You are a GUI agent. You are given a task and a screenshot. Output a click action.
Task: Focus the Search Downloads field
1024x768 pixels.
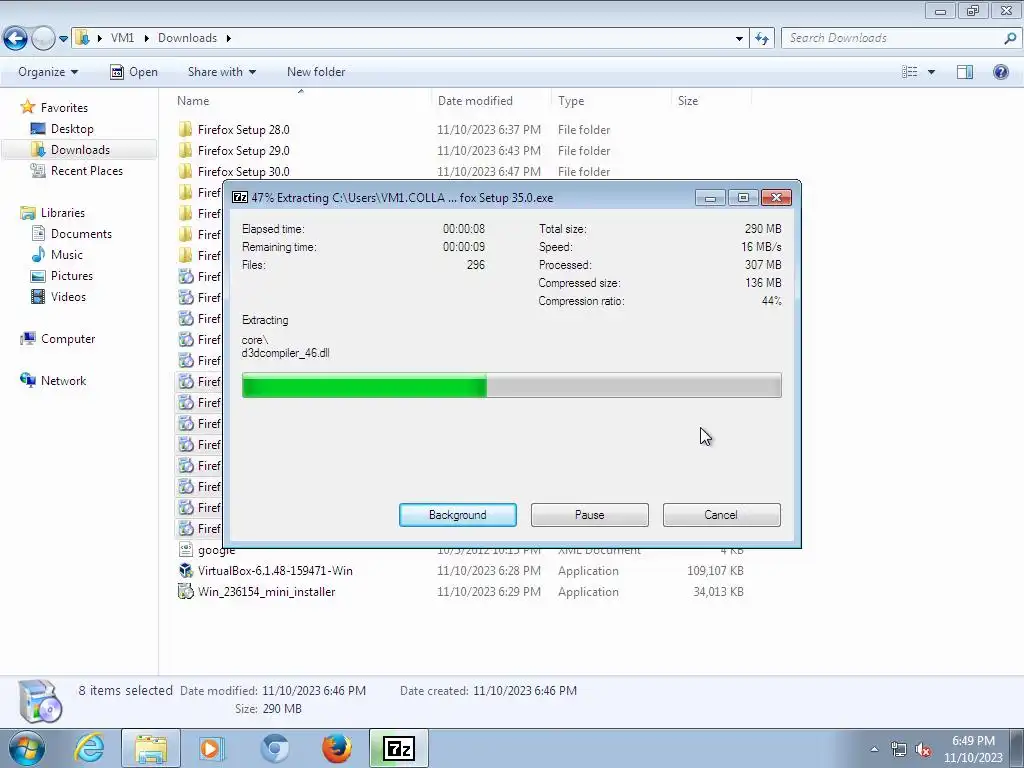(x=895, y=38)
